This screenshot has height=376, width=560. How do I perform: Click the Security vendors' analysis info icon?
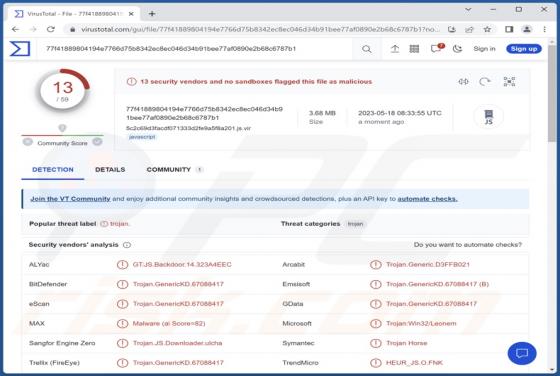[127, 245]
